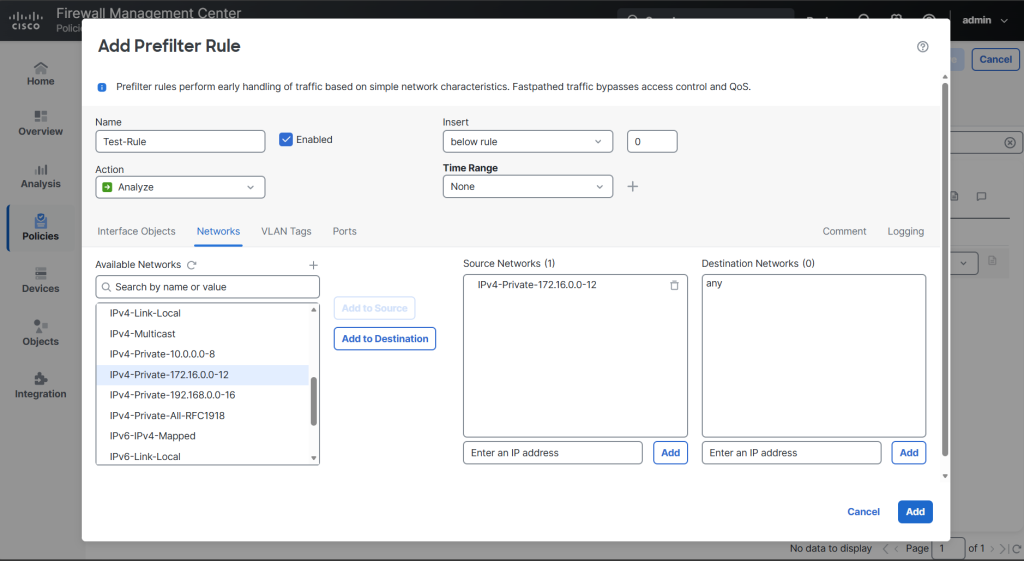
Task: Open the Action dropdown
Action: click(180, 187)
